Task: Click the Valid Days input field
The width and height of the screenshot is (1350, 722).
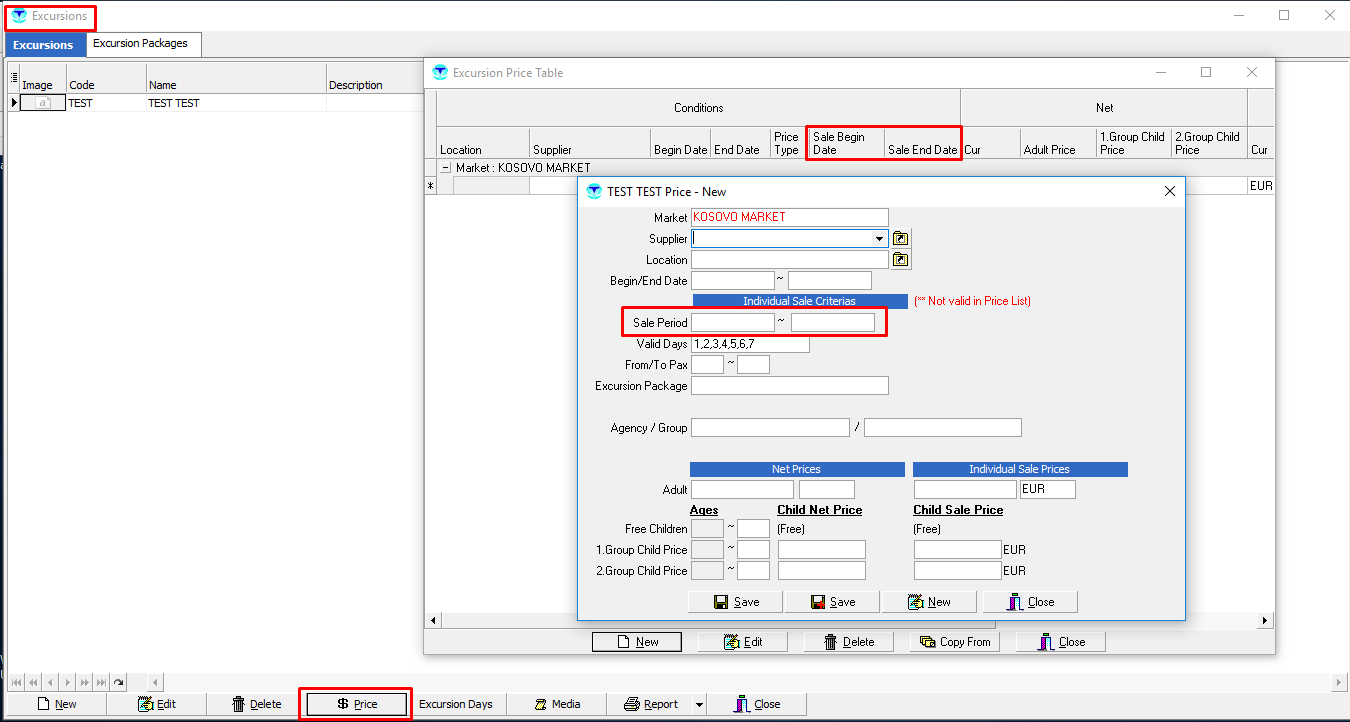Action: click(x=749, y=344)
